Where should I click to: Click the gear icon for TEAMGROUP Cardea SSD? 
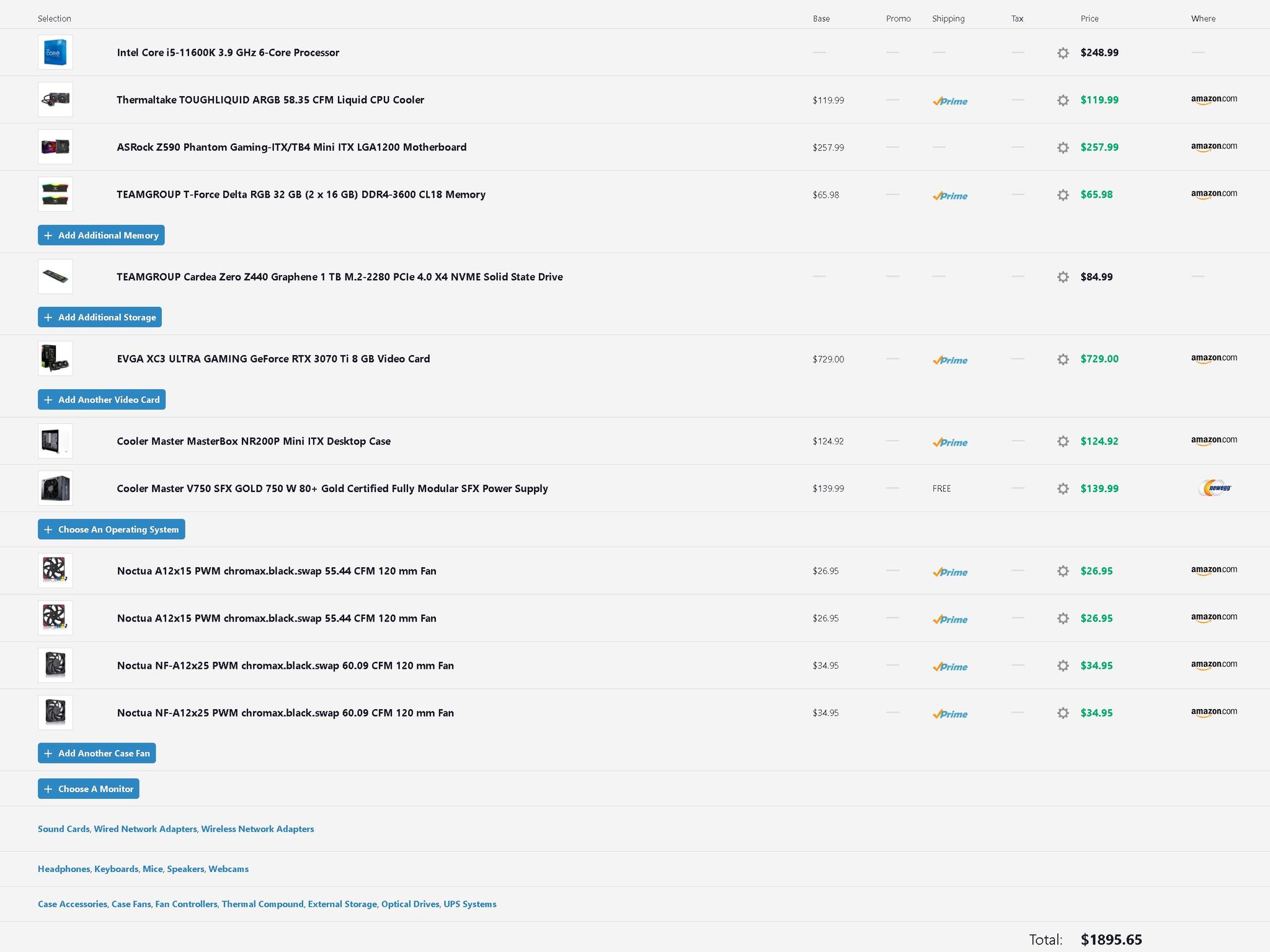[1063, 277]
